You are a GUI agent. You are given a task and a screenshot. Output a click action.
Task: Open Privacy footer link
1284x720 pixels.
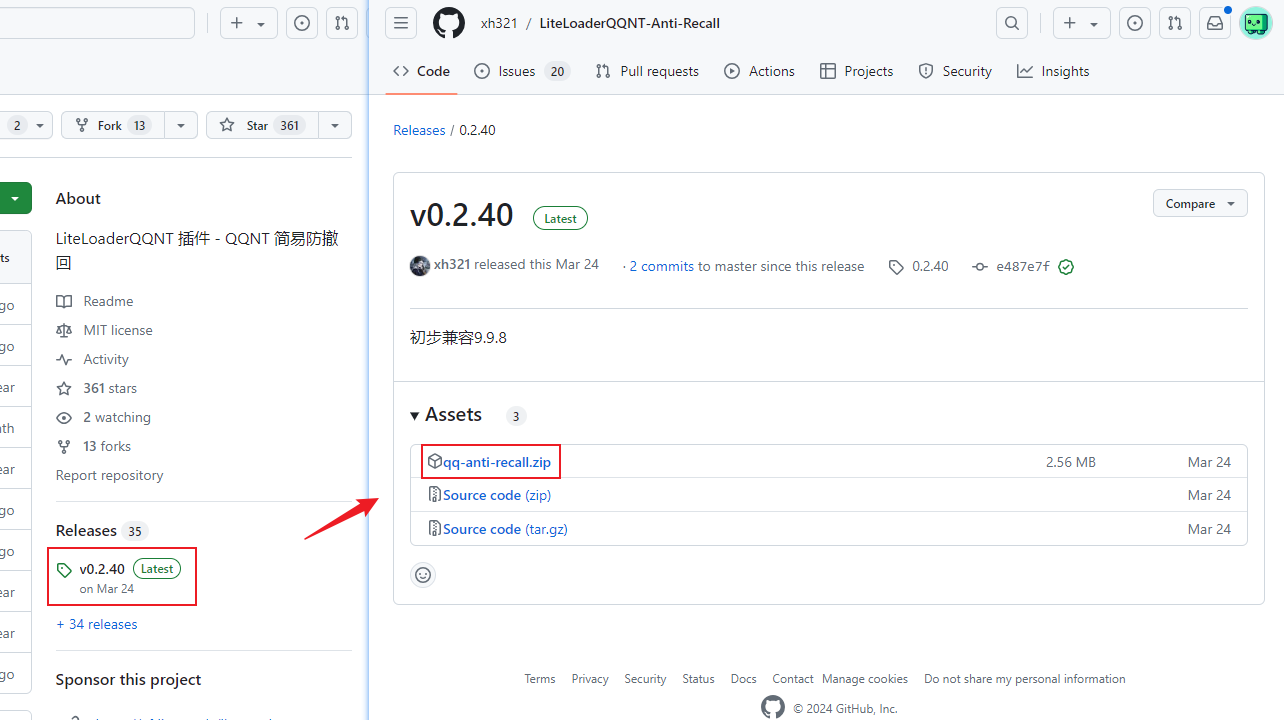[590, 679]
